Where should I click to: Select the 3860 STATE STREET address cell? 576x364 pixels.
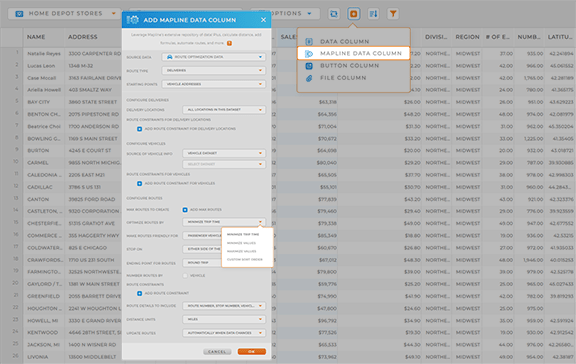93,102
